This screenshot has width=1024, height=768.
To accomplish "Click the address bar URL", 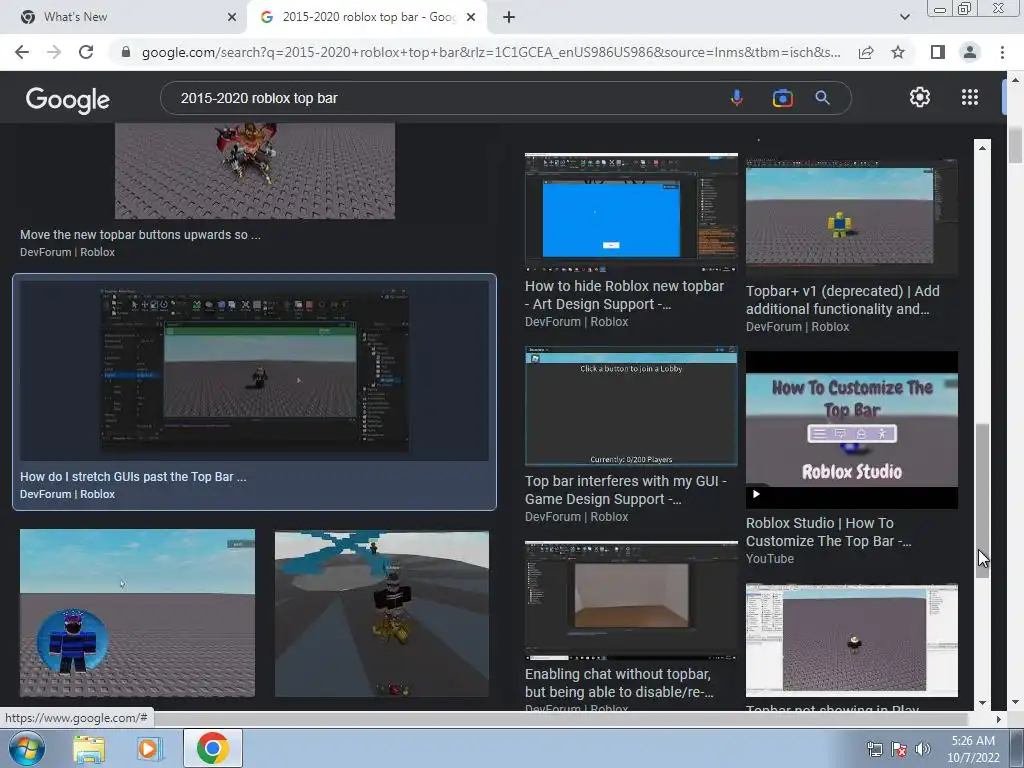I will click(490, 52).
